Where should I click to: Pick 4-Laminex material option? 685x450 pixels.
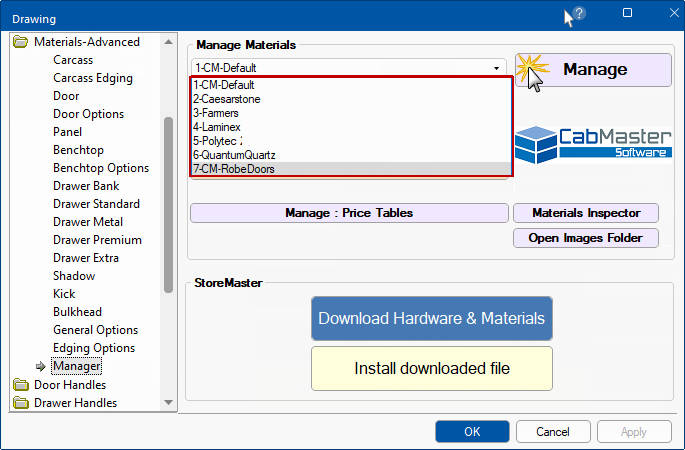(219, 127)
